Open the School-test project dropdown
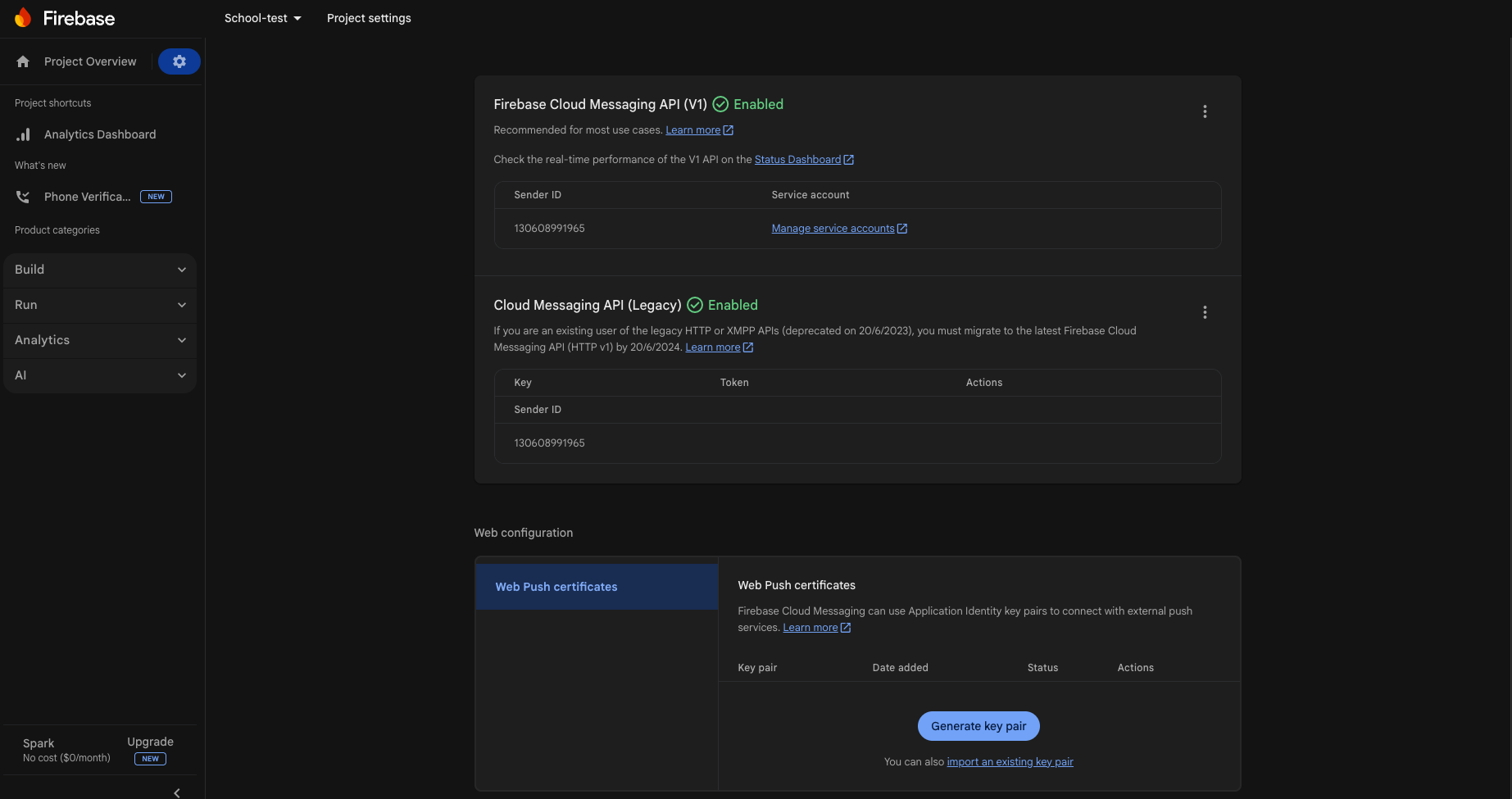Viewport: 1512px width, 799px height. click(x=262, y=17)
